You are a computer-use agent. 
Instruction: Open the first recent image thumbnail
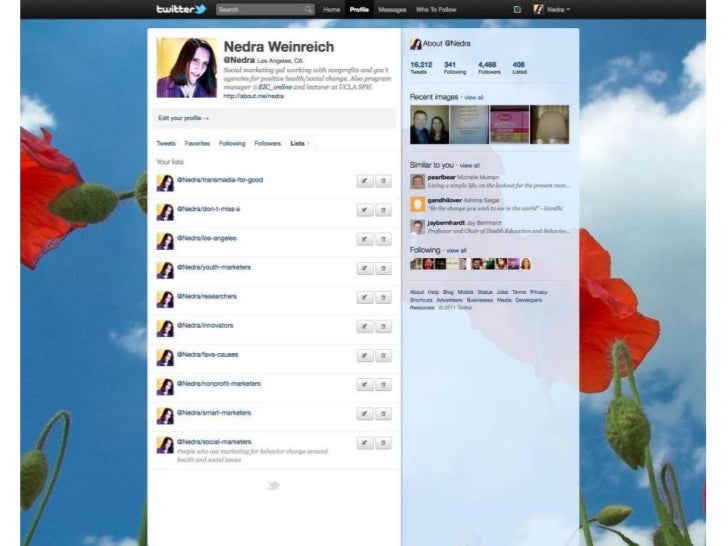pyautogui.click(x=429, y=124)
